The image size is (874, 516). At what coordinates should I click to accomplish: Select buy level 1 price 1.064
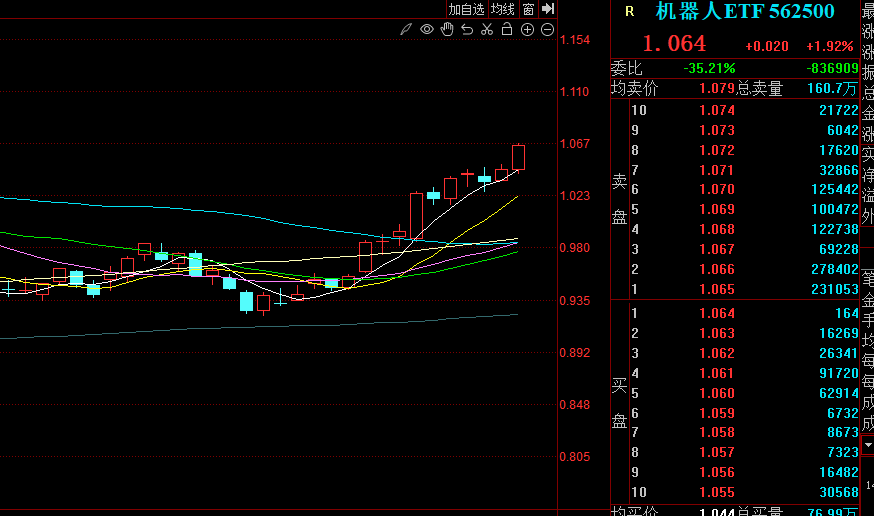point(718,314)
